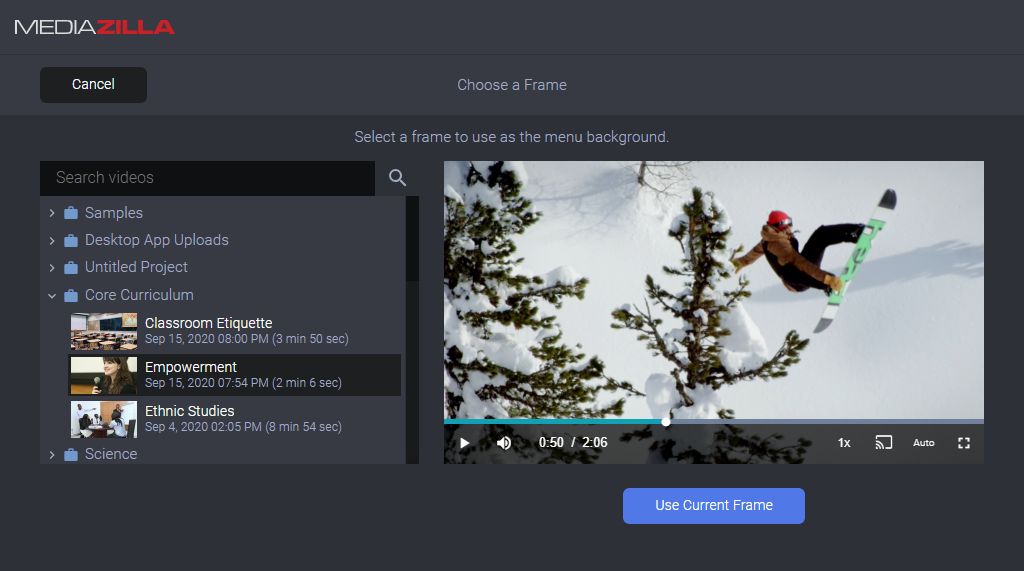Select the Core Curriculum label
The image size is (1024, 571).
click(x=139, y=295)
